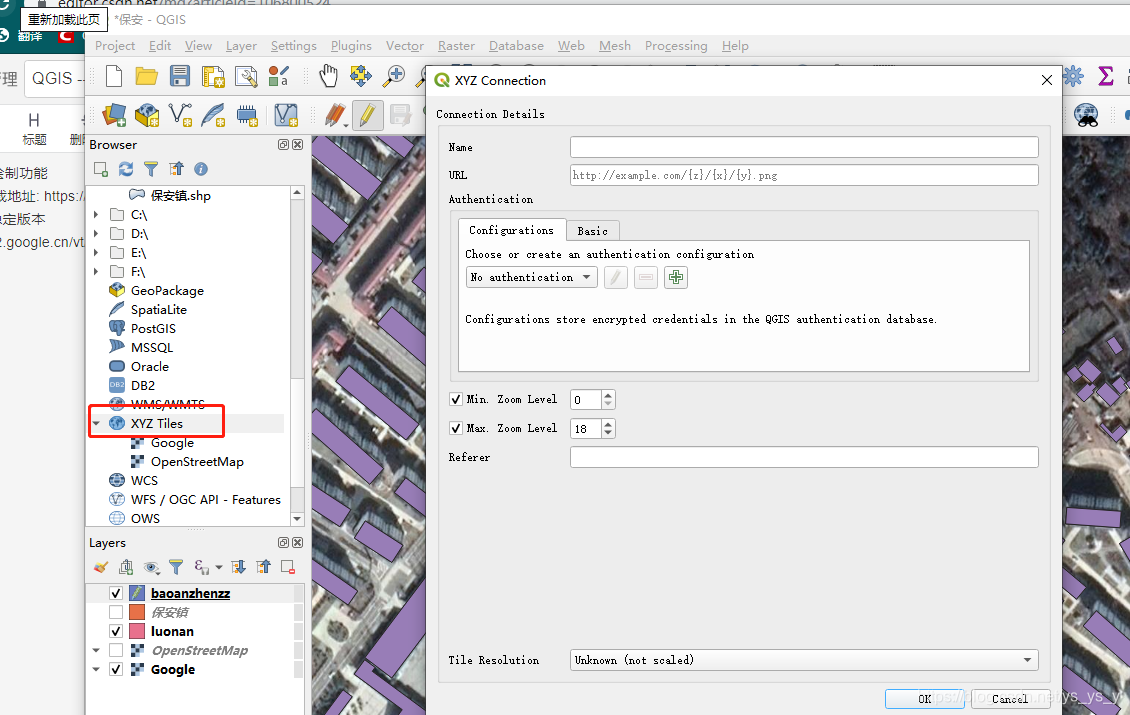Click Collapse All icon in Browser panel
1130x715 pixels.
176,169
